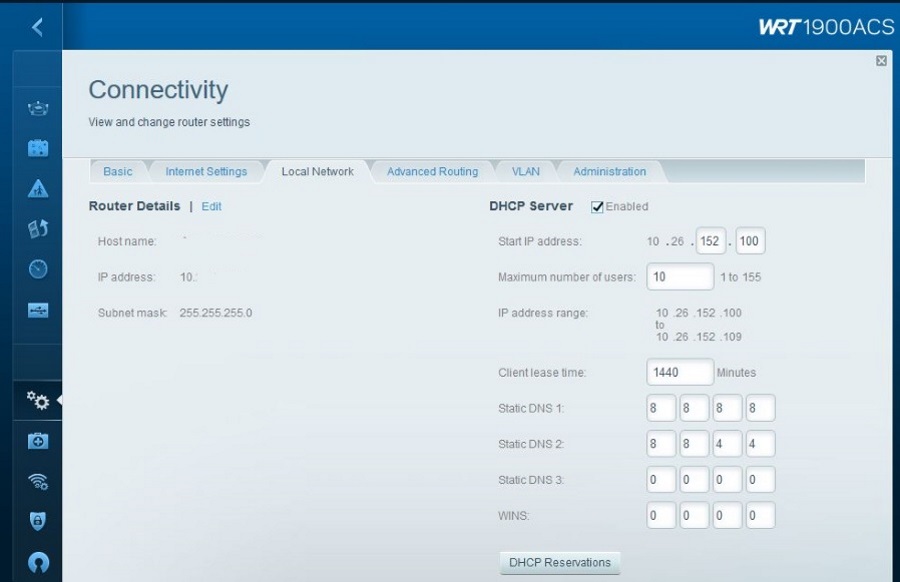The image size is (900, 582).
Task: Click the range end address 10.26.152.109
Action: tap(699, 337)
